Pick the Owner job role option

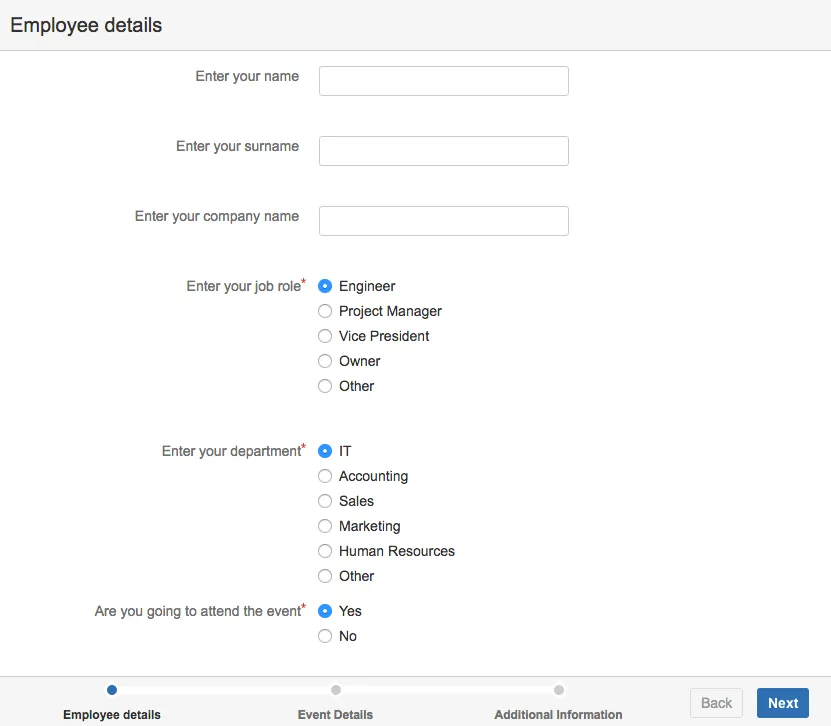325,361
